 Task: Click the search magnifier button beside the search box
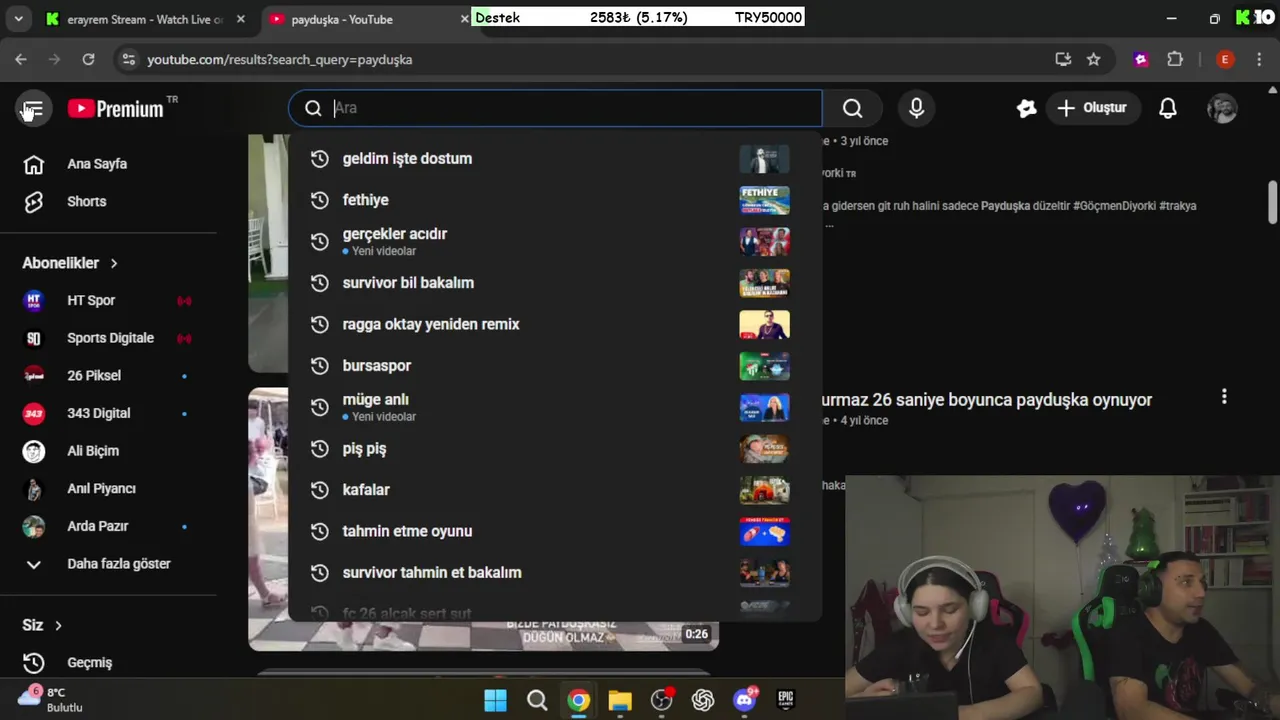pyautogui.click(x=852, y=108)
